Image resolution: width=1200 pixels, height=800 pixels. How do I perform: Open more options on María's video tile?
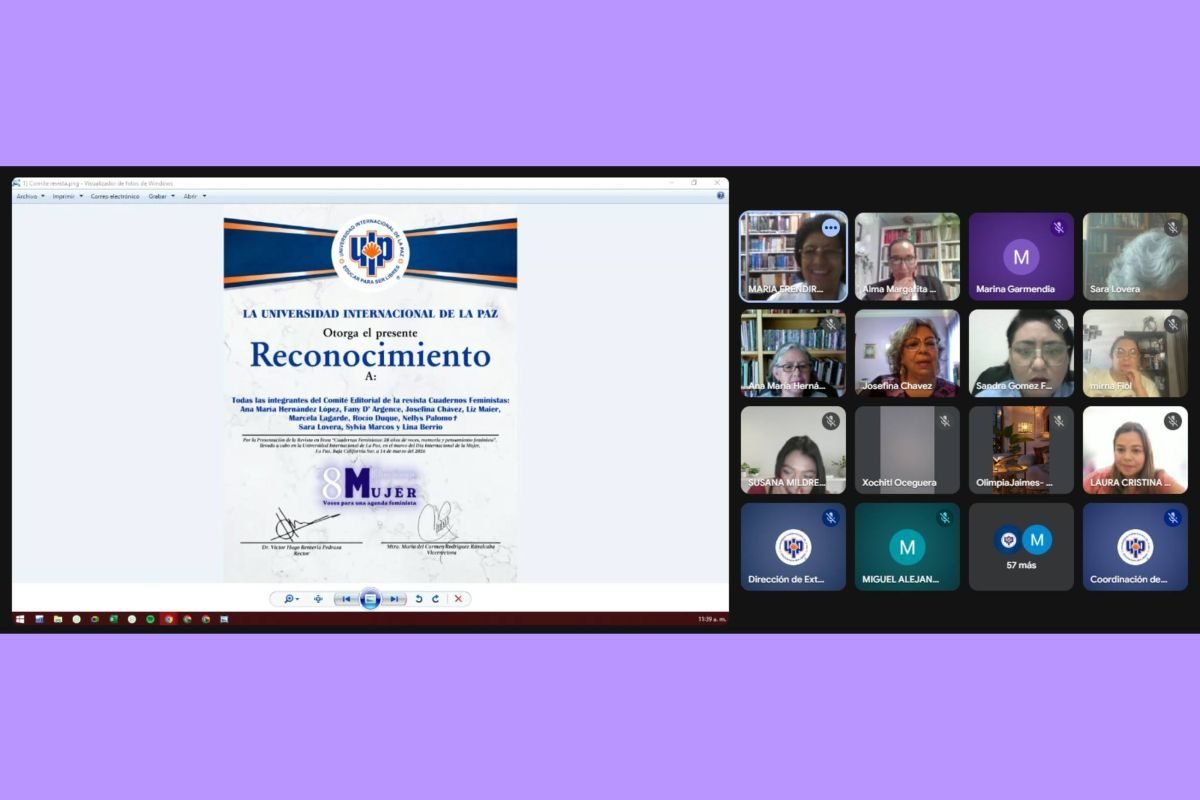coord(831,228)
